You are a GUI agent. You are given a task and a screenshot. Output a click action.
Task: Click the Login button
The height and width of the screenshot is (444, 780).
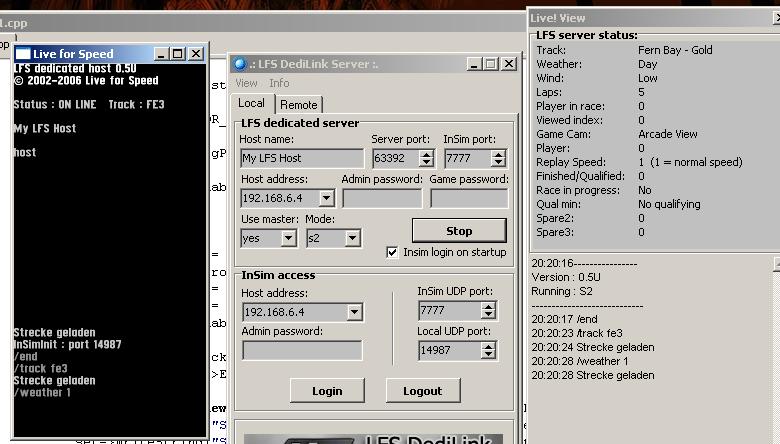(327, 391)
